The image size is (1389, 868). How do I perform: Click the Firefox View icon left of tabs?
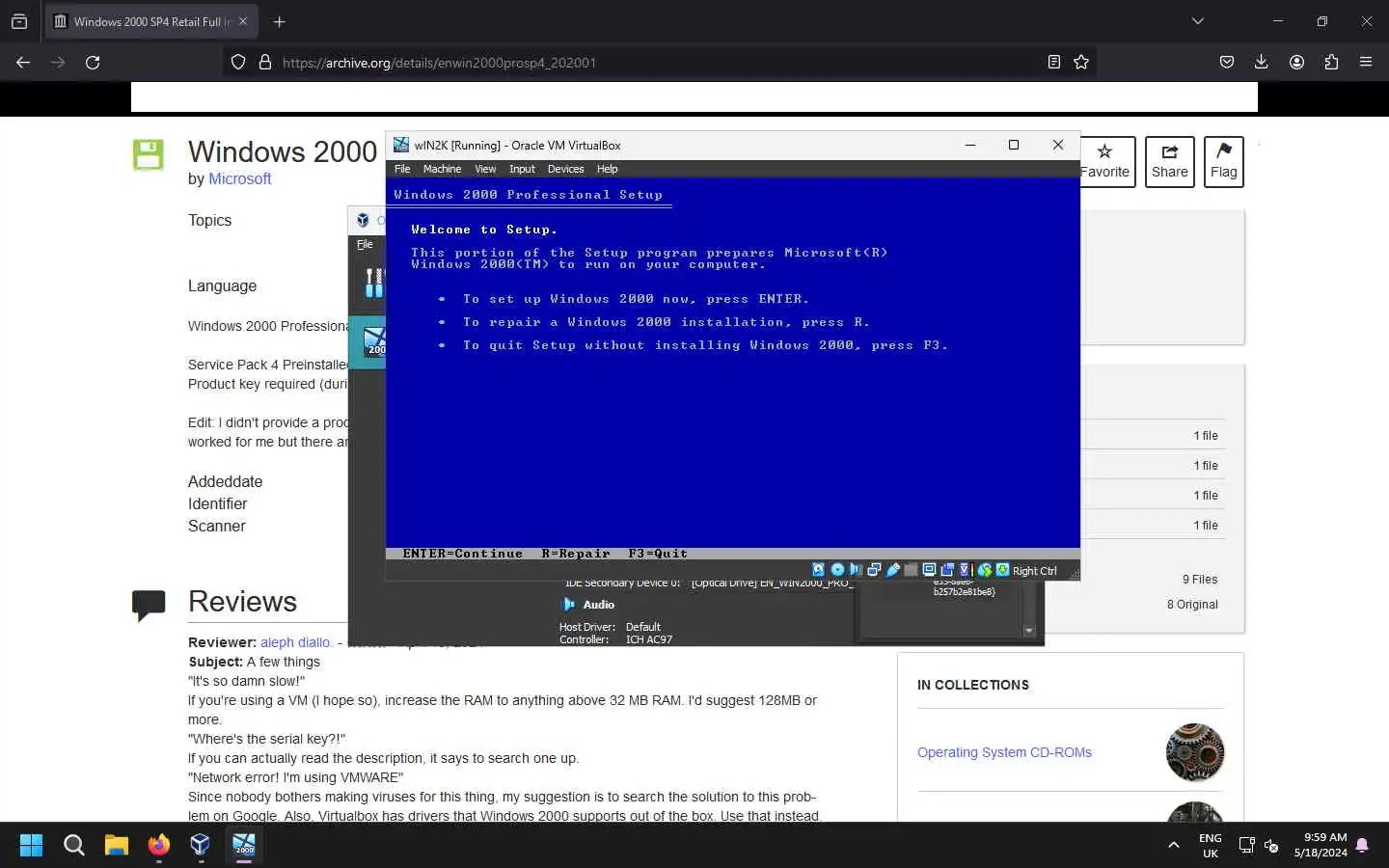coord(19,21)
